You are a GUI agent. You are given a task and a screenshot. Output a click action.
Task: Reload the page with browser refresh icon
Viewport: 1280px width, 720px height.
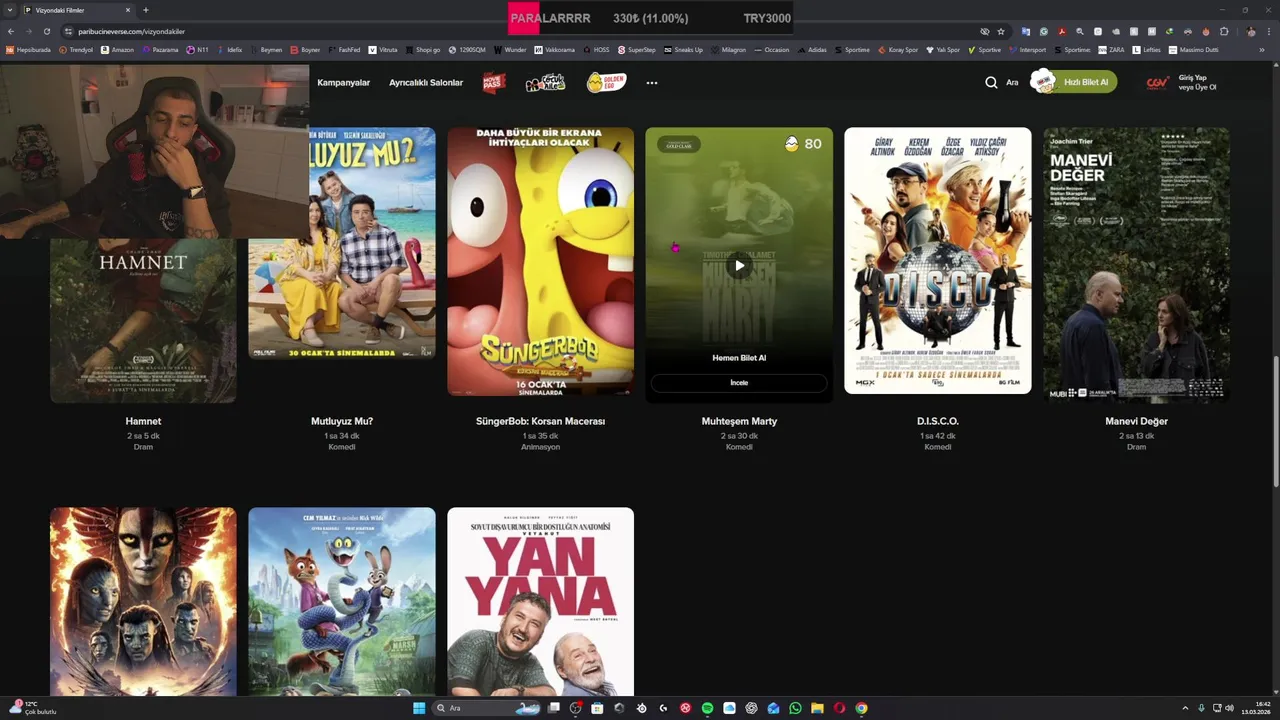click(x=46, y=31)
